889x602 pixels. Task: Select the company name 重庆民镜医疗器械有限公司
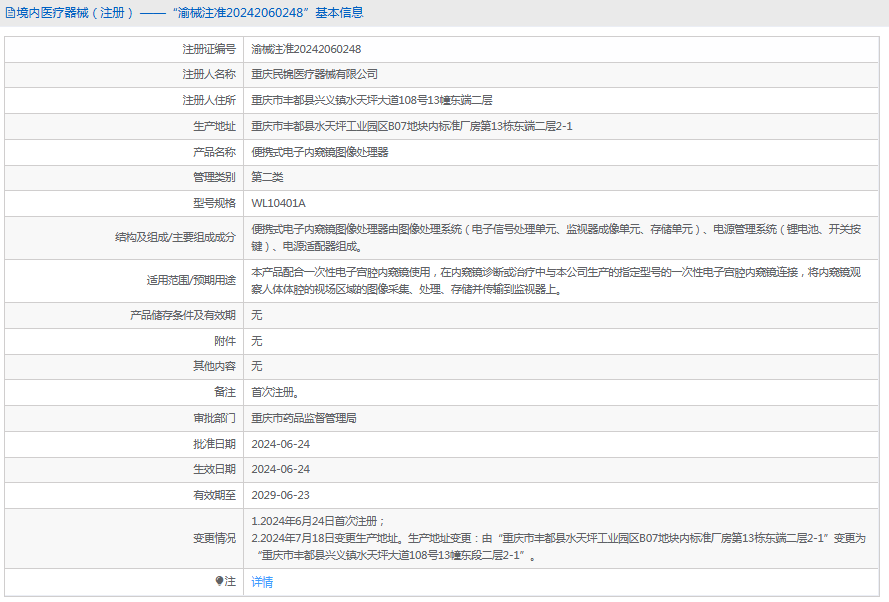pyautogui.click(x=315, y=74)
